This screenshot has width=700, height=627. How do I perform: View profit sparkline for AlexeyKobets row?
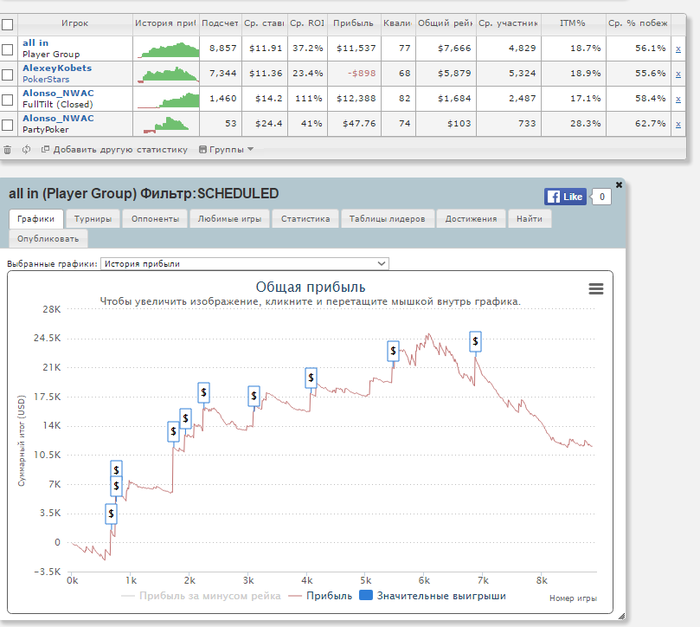tap(168, 74)
